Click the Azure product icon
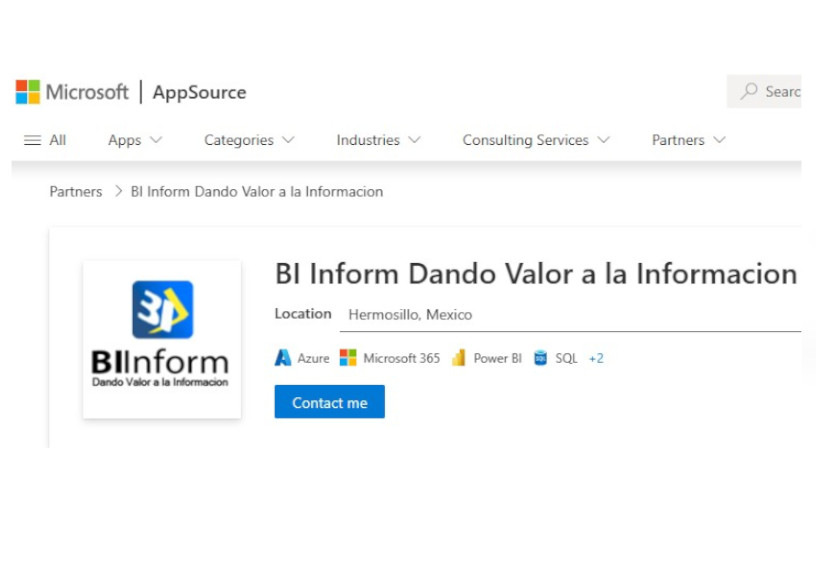 point(283,358)
